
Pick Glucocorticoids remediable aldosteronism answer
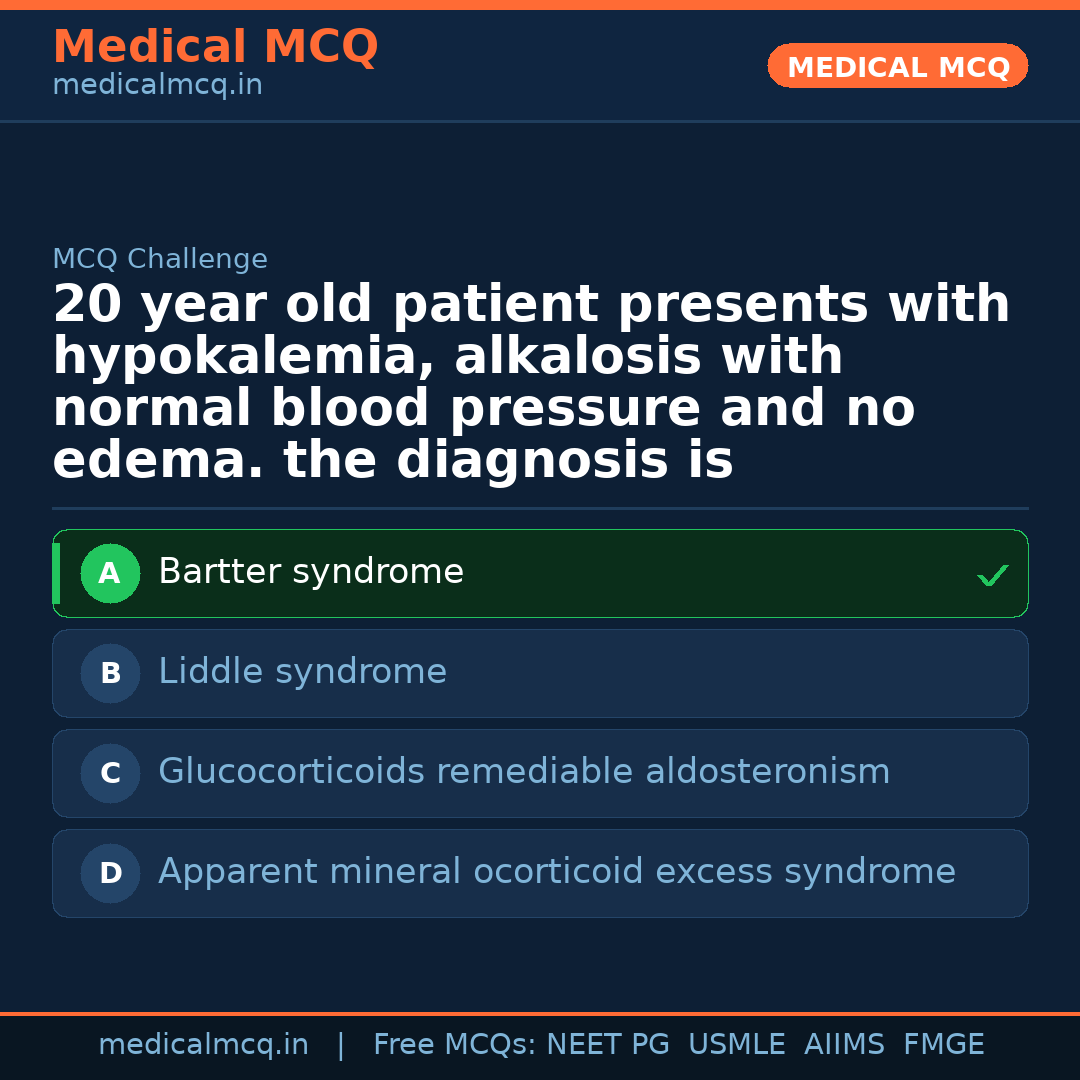point(524,772)
